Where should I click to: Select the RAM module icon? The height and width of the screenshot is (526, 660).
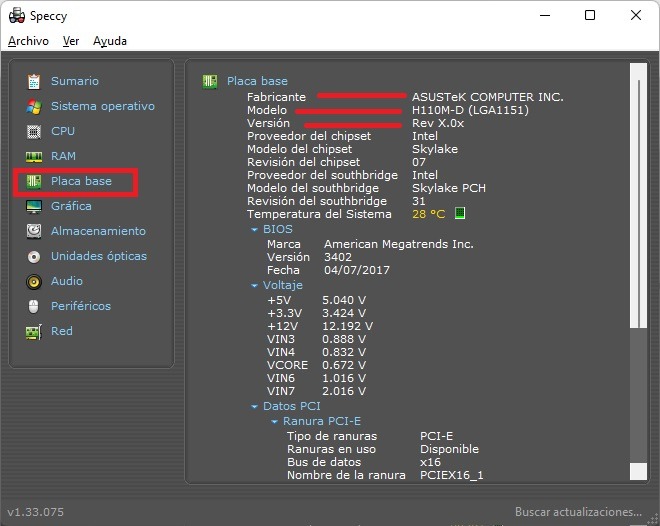click(x=34, y=157)
